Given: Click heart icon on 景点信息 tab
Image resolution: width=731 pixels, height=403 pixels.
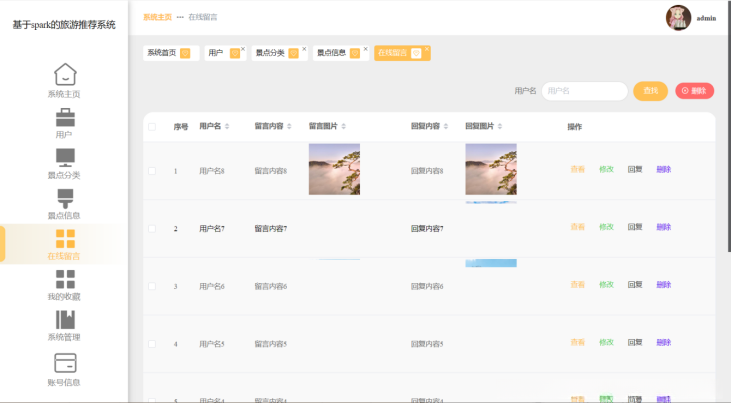Looking at the screenshot, I should tap(355, 53).
